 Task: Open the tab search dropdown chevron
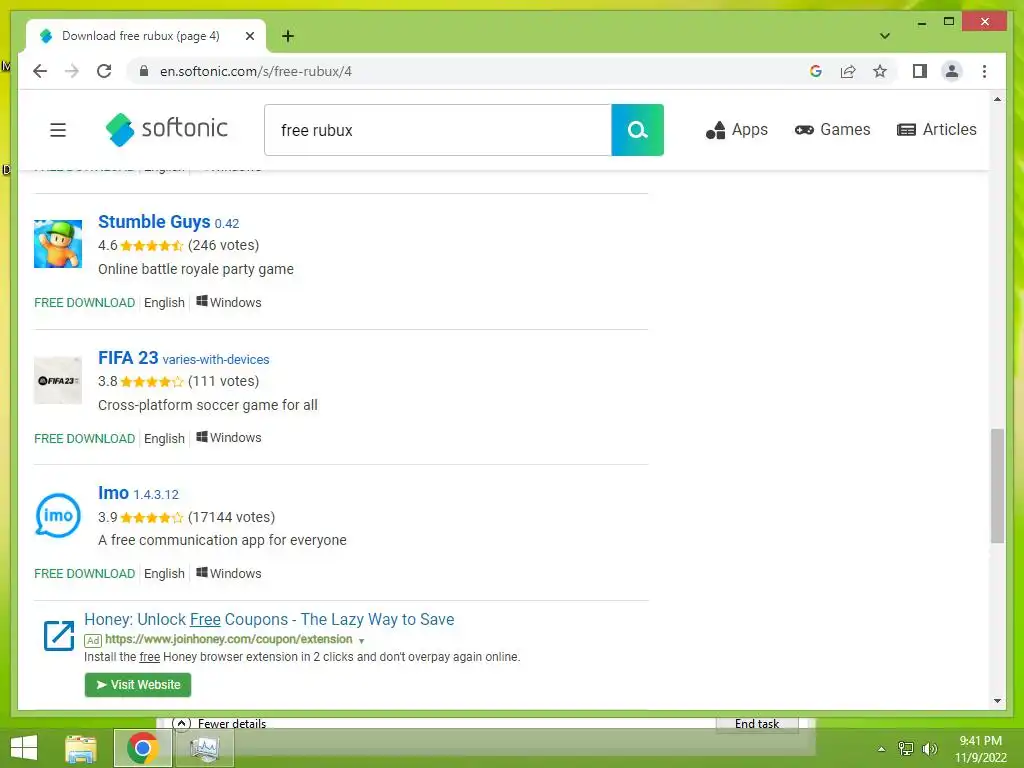(885, 36)
